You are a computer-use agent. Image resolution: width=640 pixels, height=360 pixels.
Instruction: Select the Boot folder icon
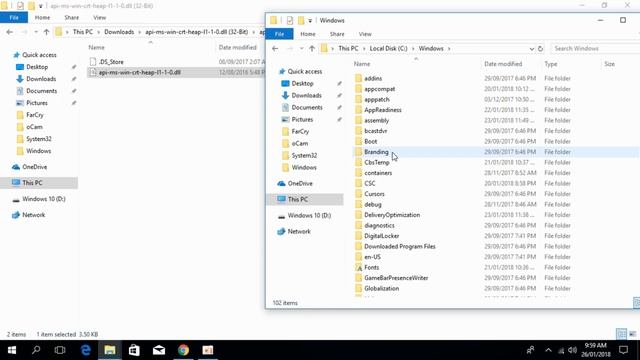point(358,142)
